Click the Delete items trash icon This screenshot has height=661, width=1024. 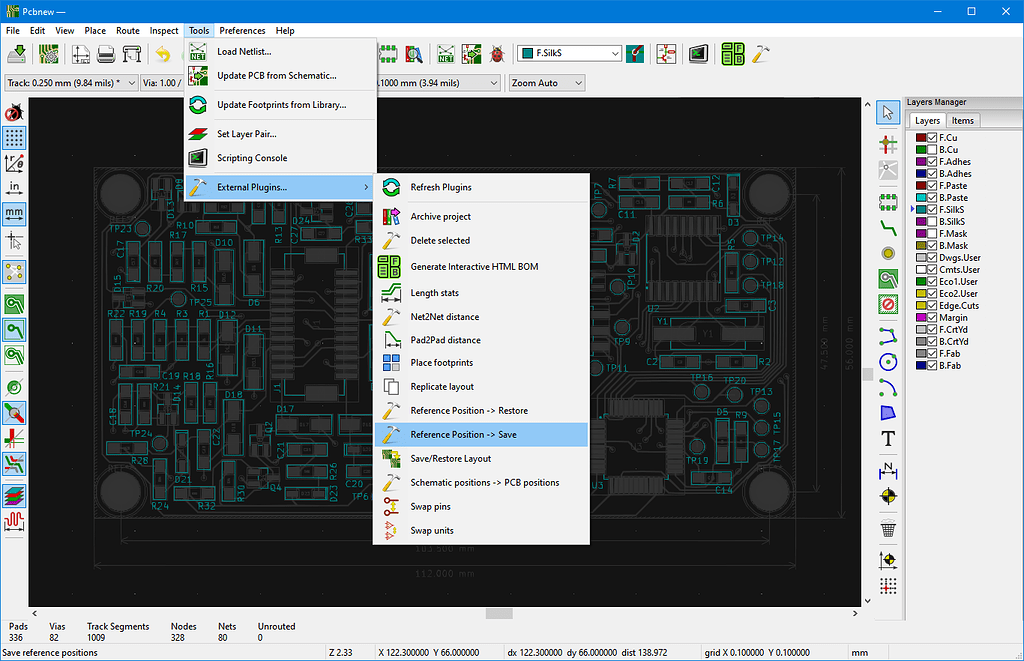coord(887,529)
